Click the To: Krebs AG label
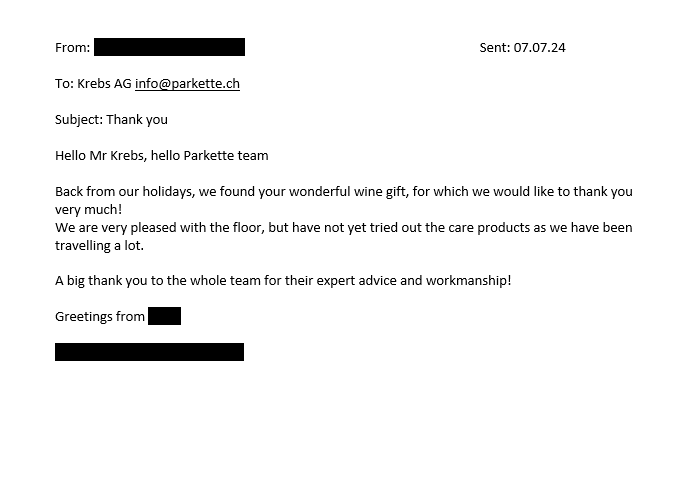 (x=93, y=83)
